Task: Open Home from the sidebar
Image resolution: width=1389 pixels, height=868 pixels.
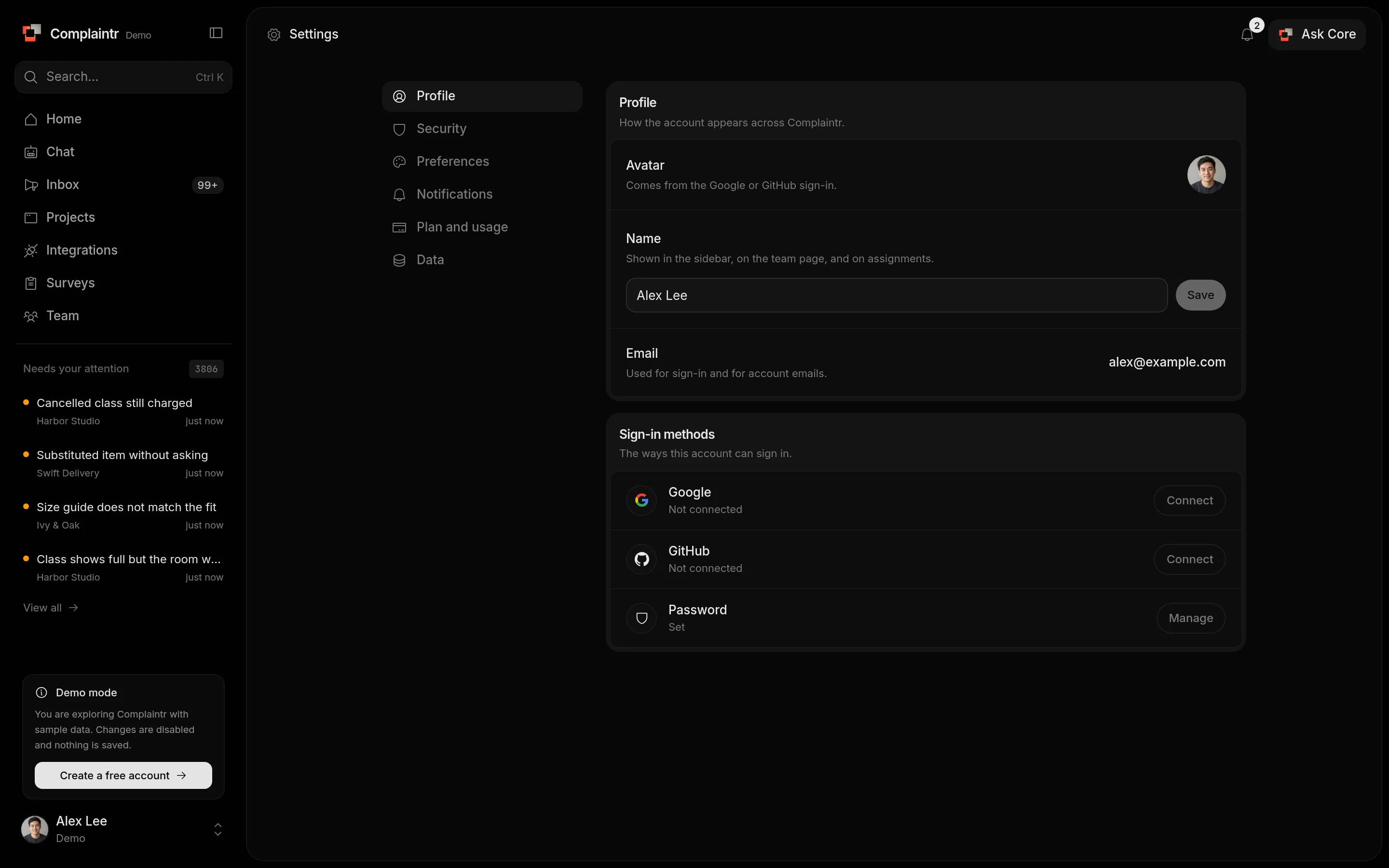Action: [x=123, y=119]
